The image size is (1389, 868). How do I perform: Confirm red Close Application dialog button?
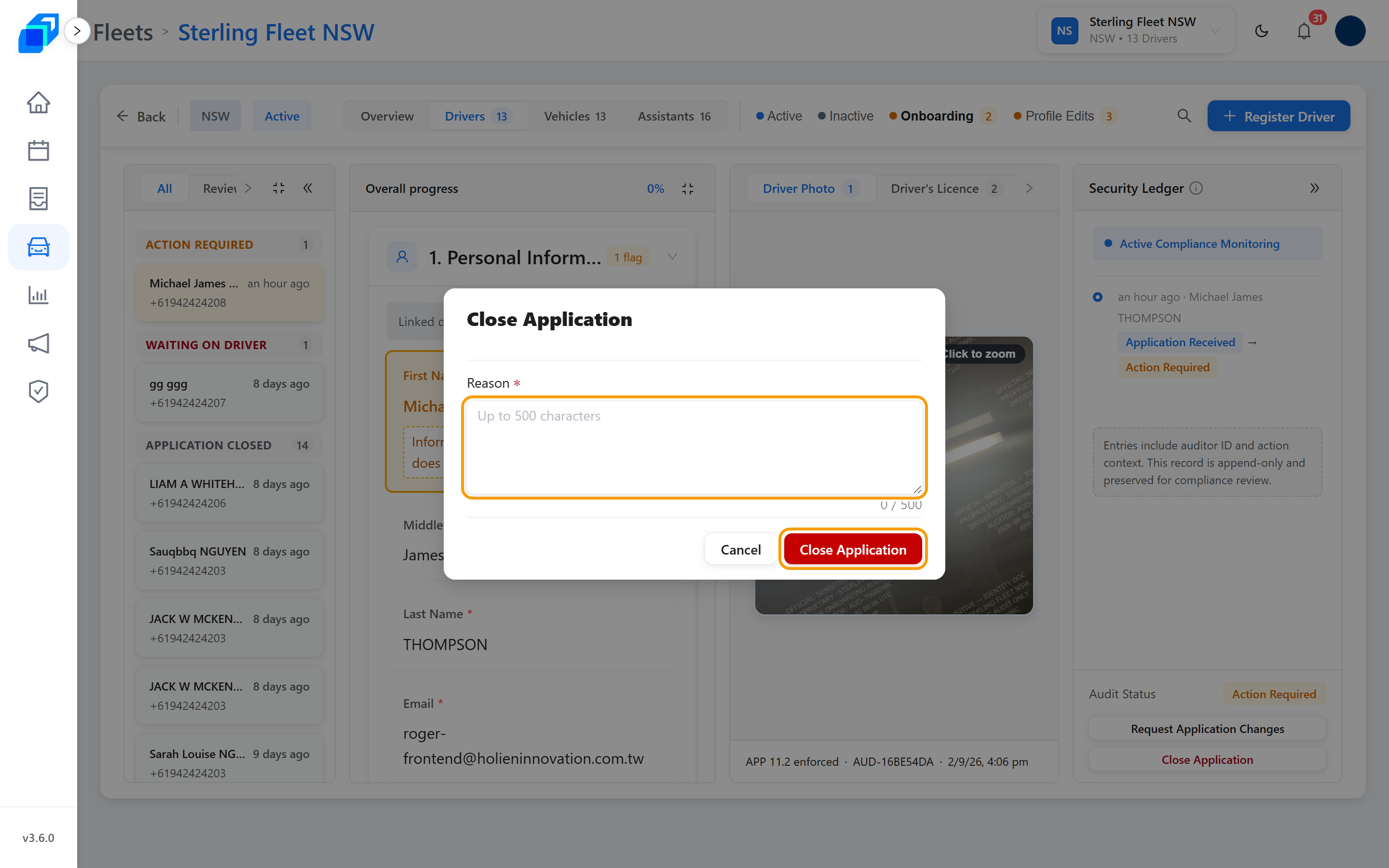click(x=852, y=549)
